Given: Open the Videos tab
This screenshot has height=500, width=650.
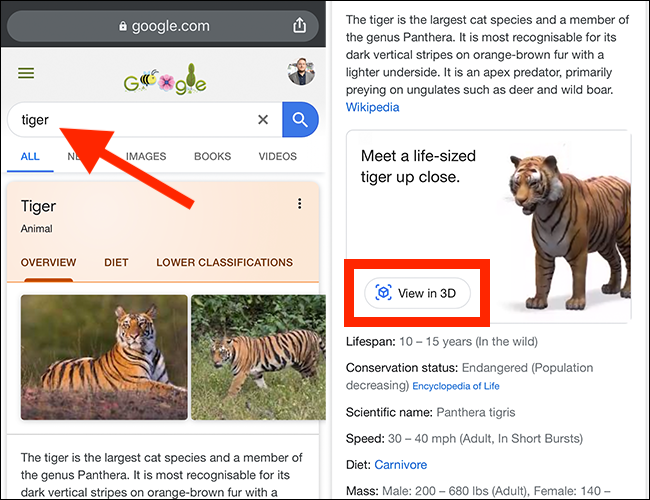Looking at the screenshot, I should 277,157.
